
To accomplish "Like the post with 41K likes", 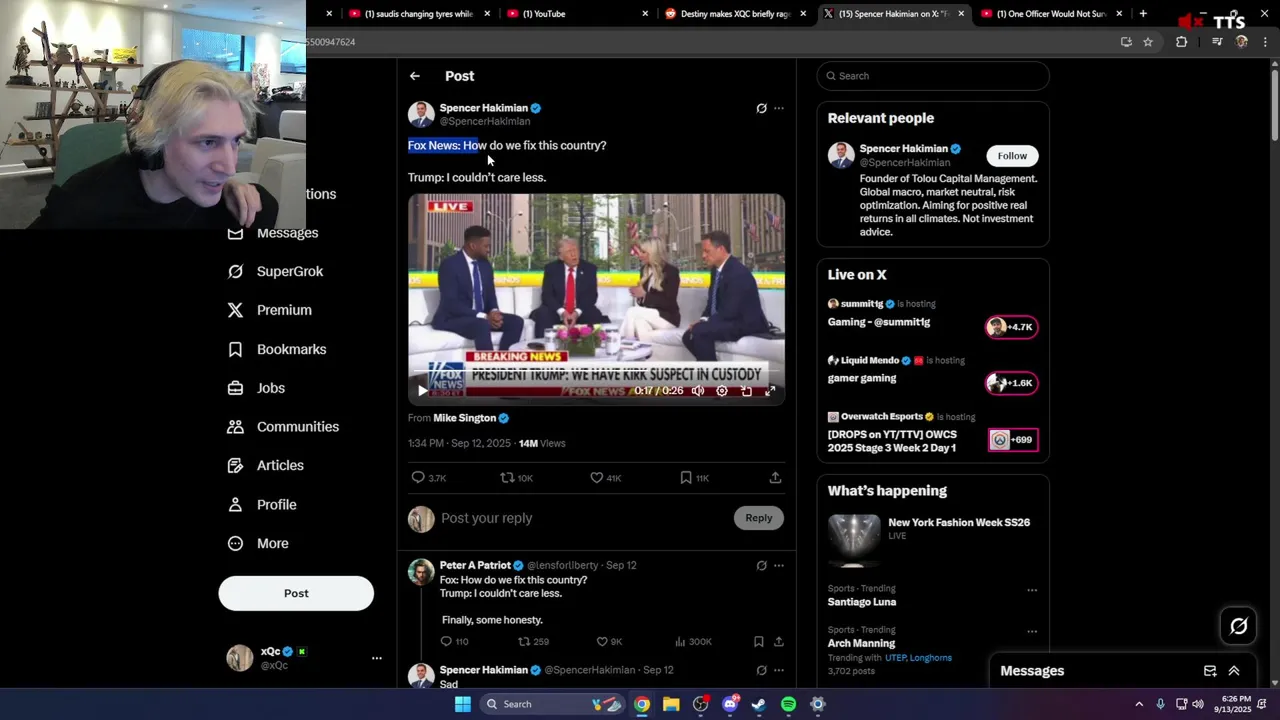I will point(605,478).
